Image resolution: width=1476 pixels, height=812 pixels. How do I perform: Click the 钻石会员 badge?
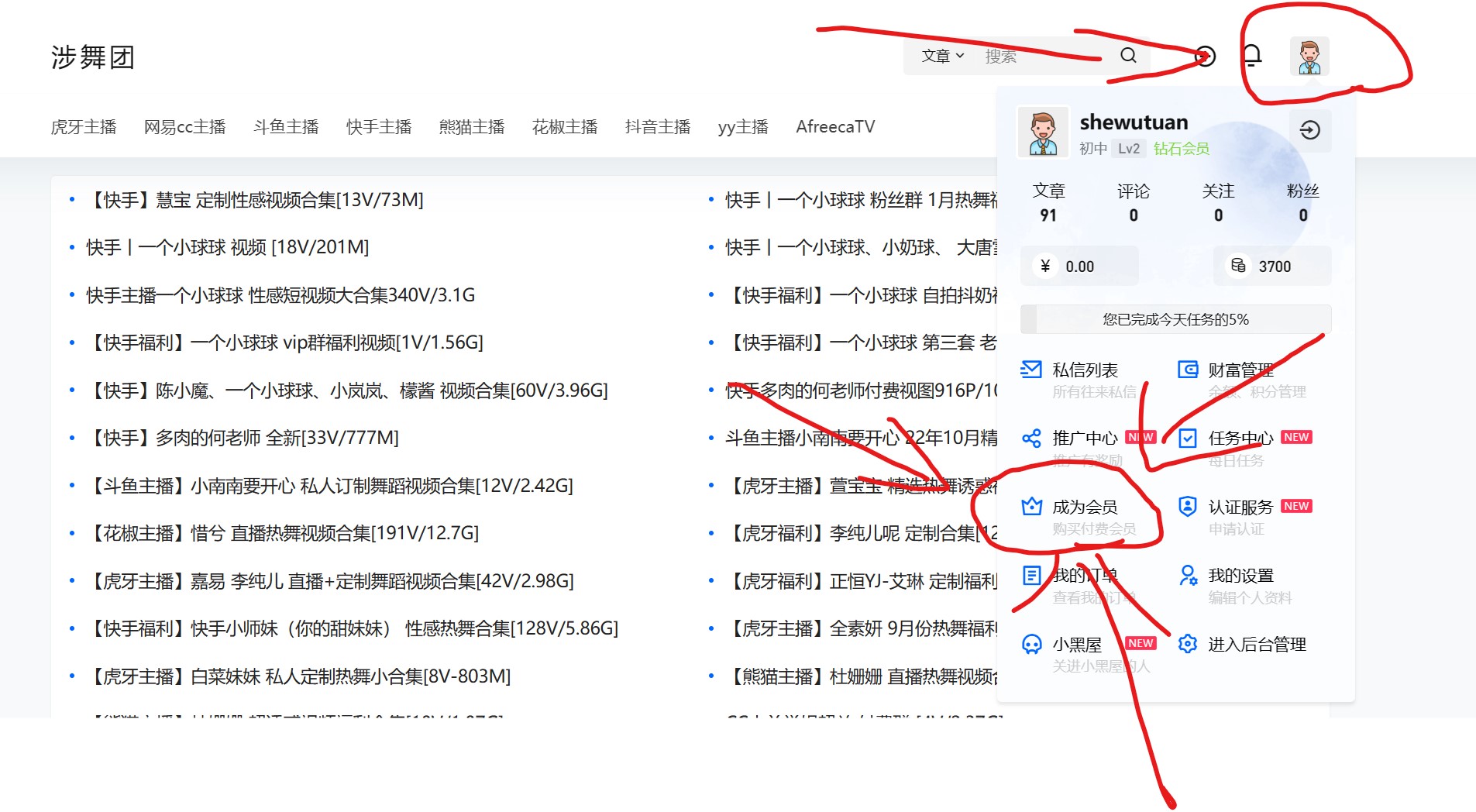[x=1181, y=148]
